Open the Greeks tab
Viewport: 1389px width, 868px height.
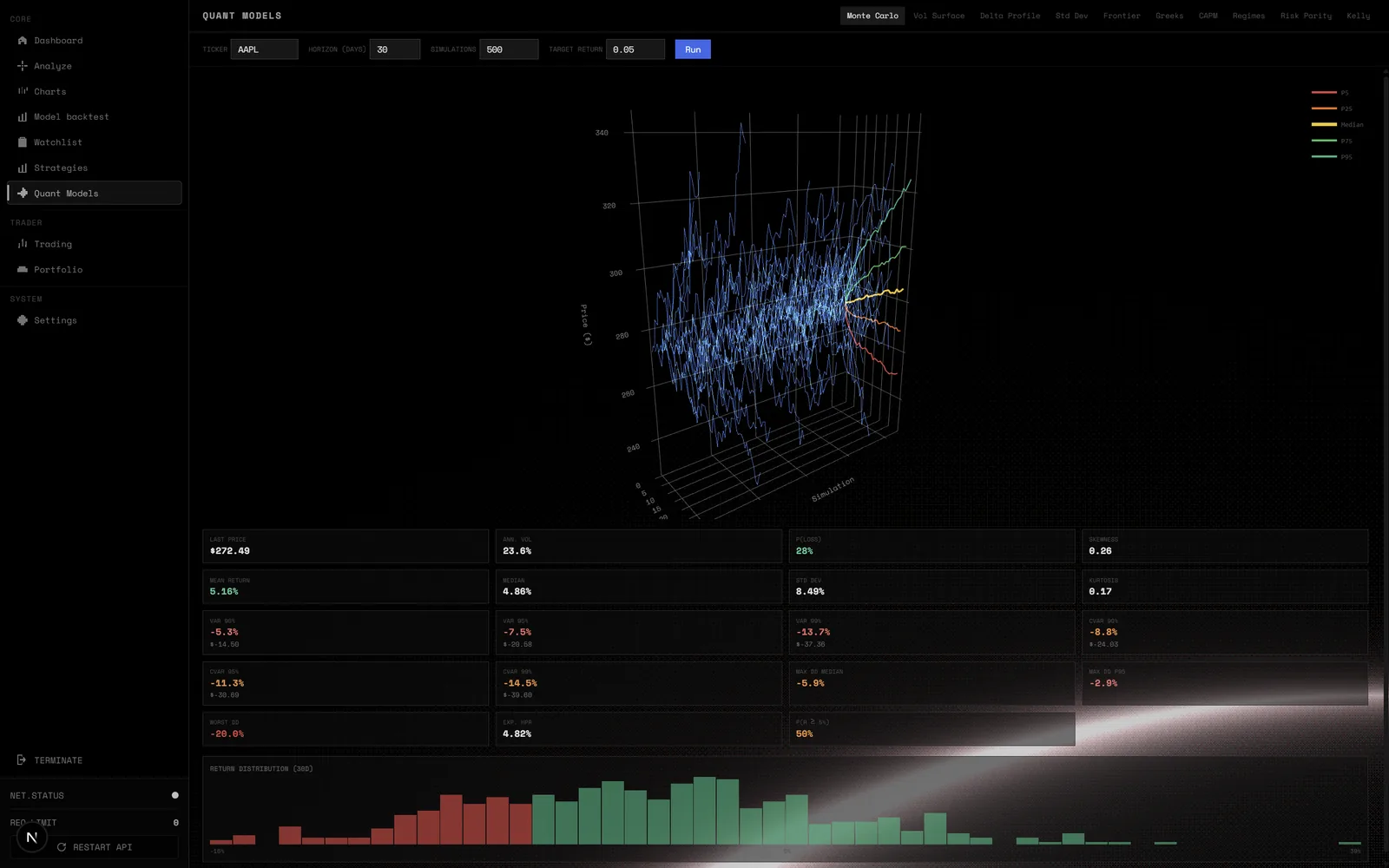1169,16
